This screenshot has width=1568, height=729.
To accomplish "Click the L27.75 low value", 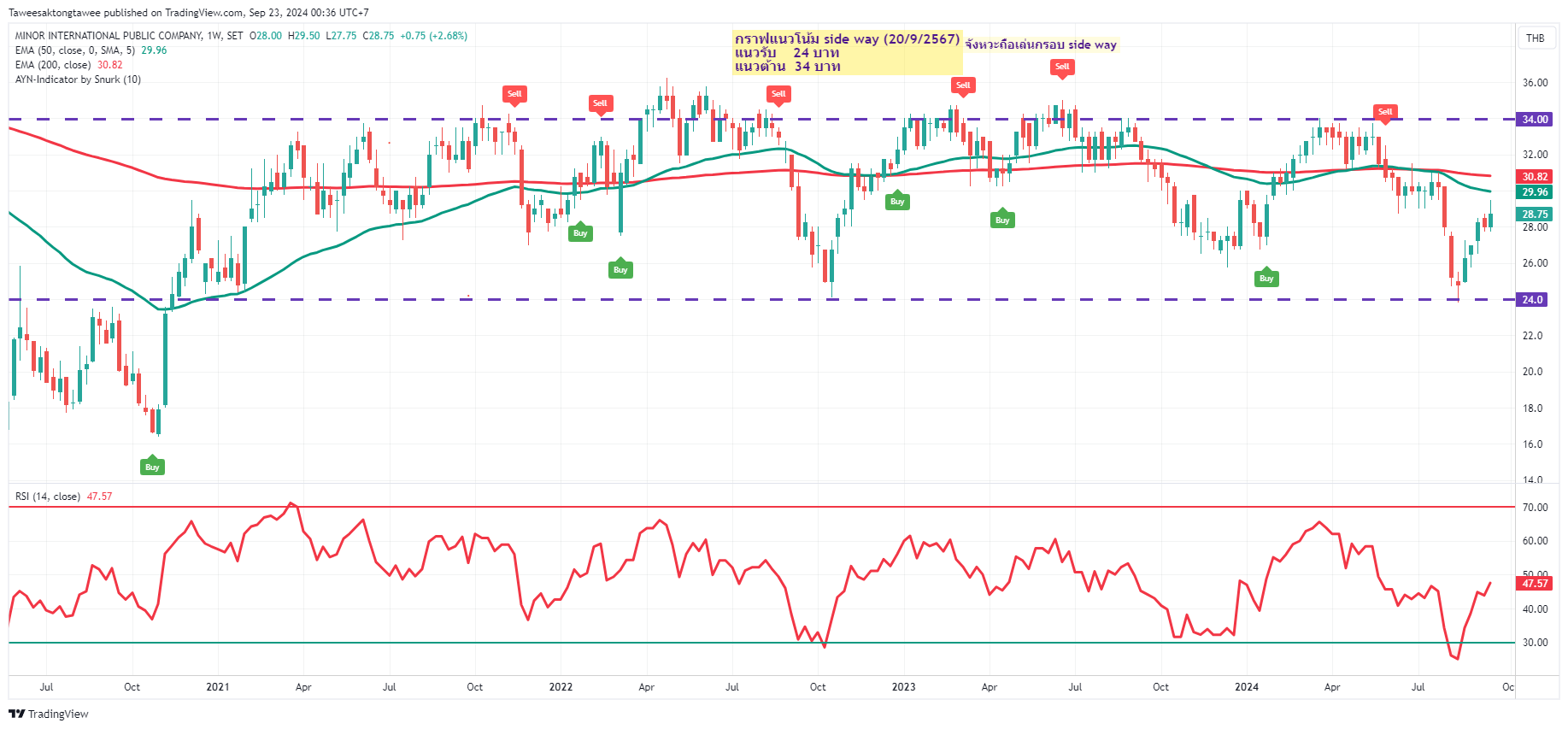I will 342,36.
